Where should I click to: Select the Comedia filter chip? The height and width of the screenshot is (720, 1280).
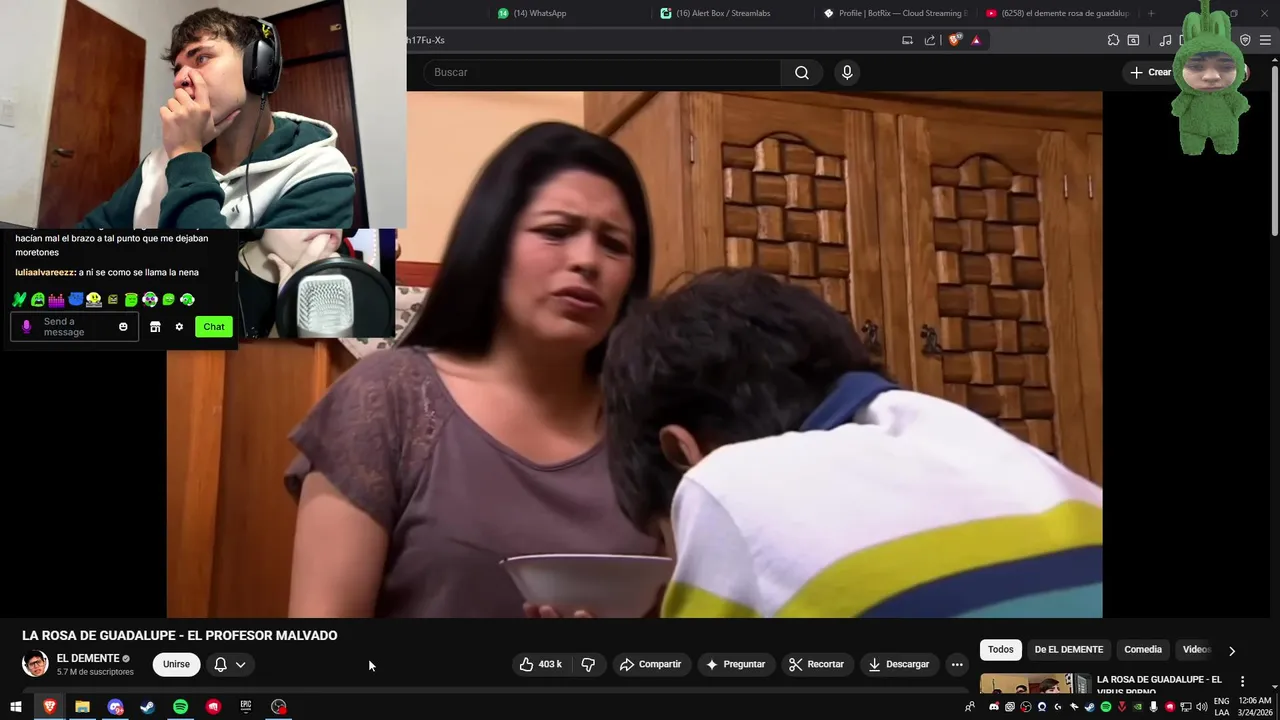pyautogui.click(x=1143, y=650)
